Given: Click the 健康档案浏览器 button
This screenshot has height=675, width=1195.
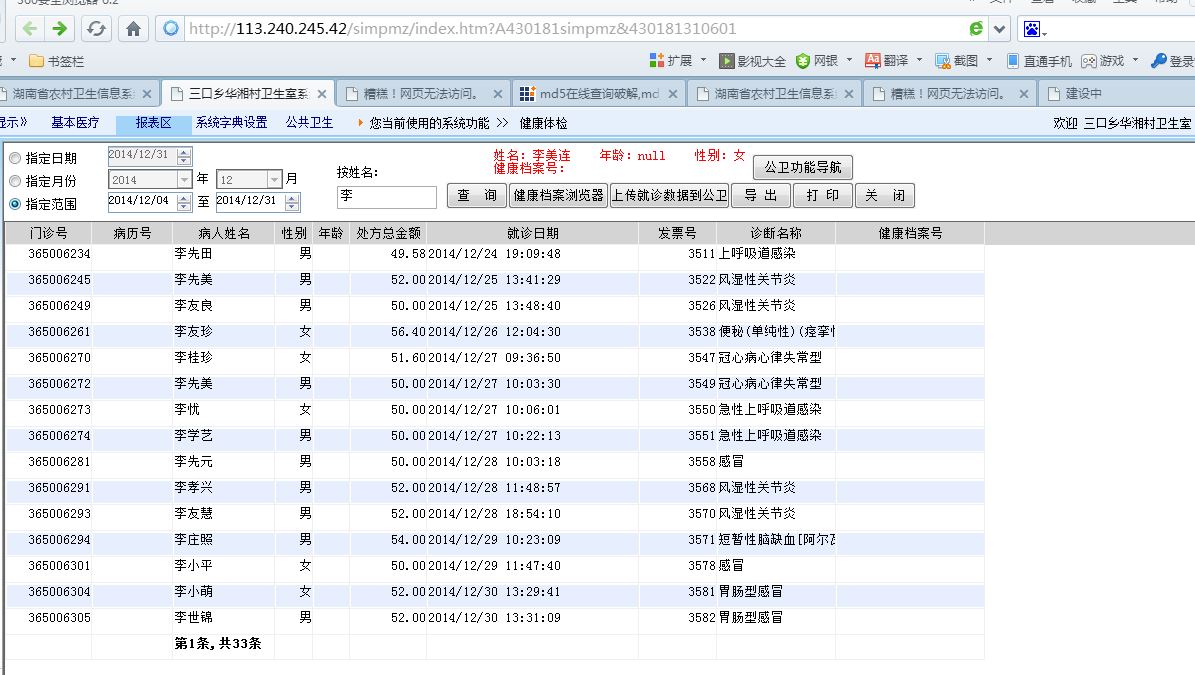Looking at the screenshot, I should point(558,196).
